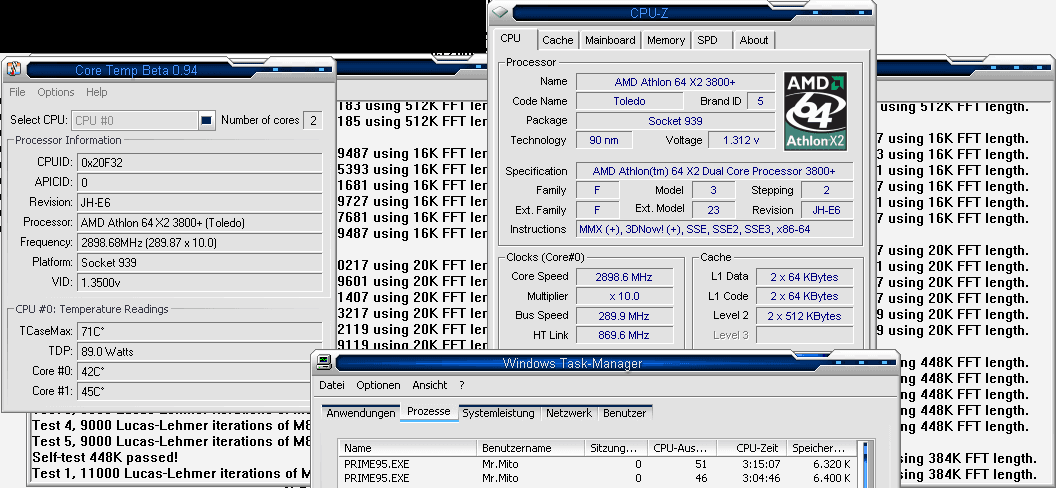Click the Voltage value 1.312 v
1056x488 pixels.
(x=741, y=141)
